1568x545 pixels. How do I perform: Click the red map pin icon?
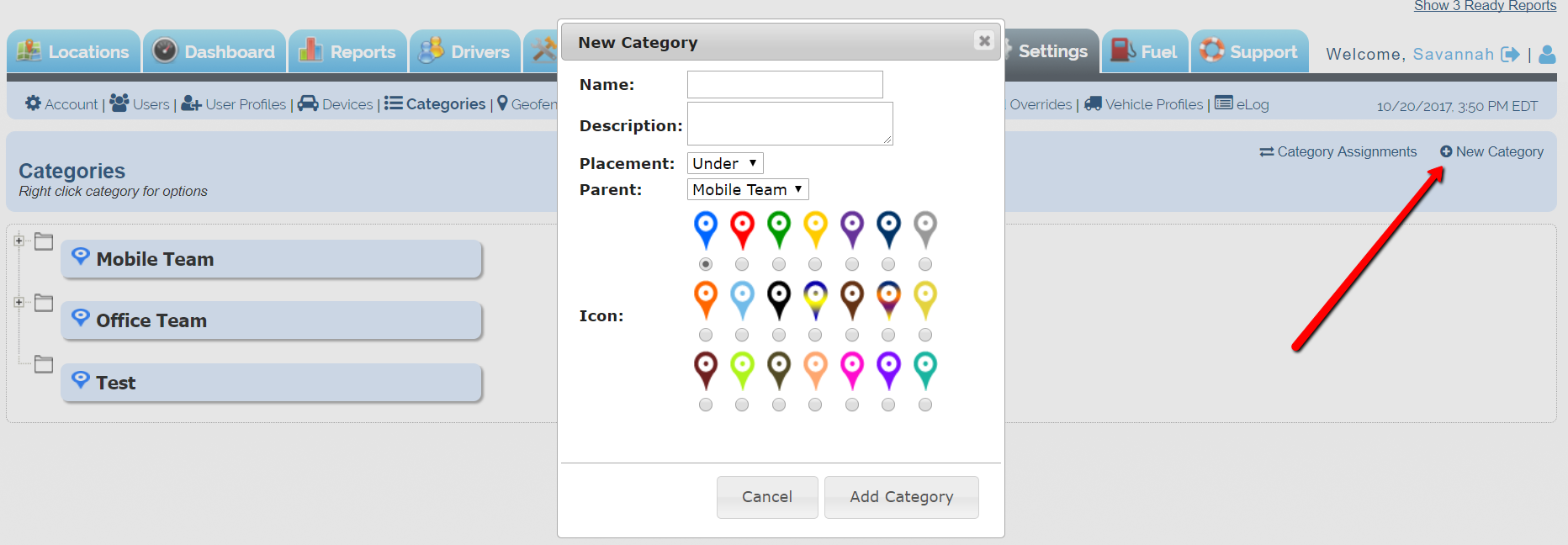[742, 230]
